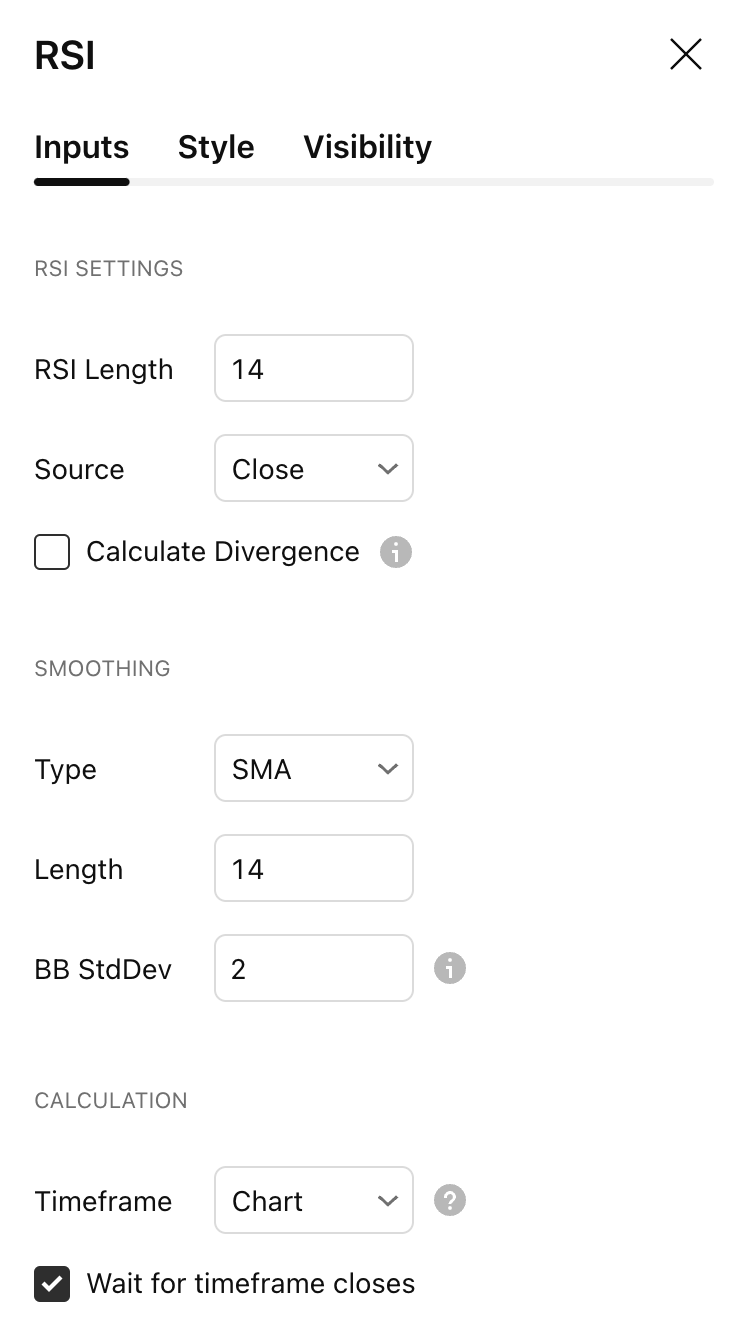Switch to the Style tab
The image size is (748, 1338).
(x=216, y=147)
